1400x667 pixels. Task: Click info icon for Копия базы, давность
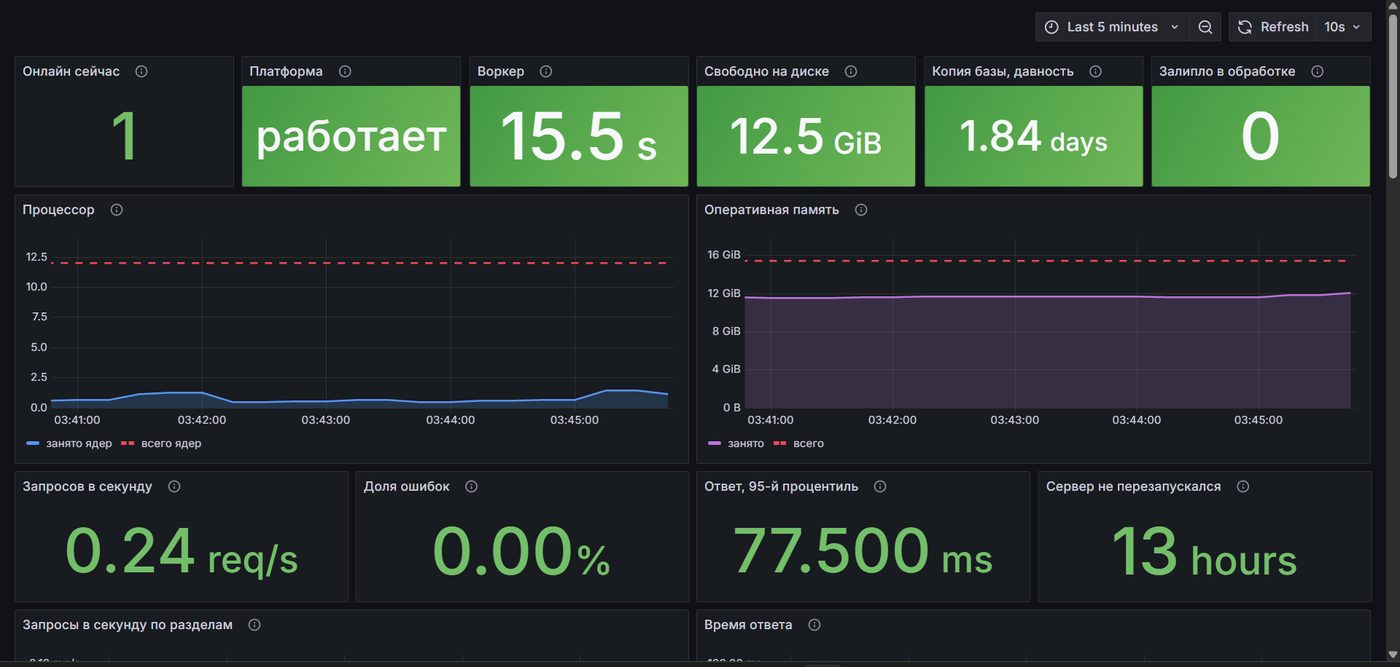pos(1095,71)
